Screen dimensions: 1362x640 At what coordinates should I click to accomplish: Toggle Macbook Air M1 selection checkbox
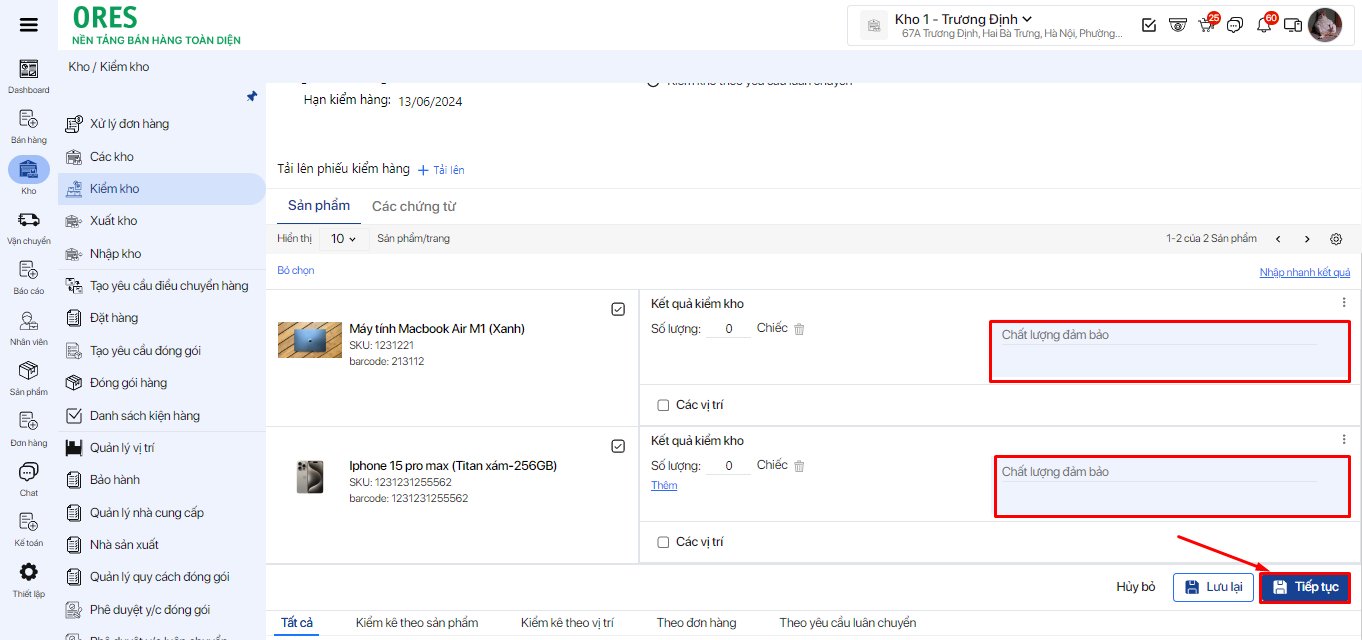click(x=618, y=309)
